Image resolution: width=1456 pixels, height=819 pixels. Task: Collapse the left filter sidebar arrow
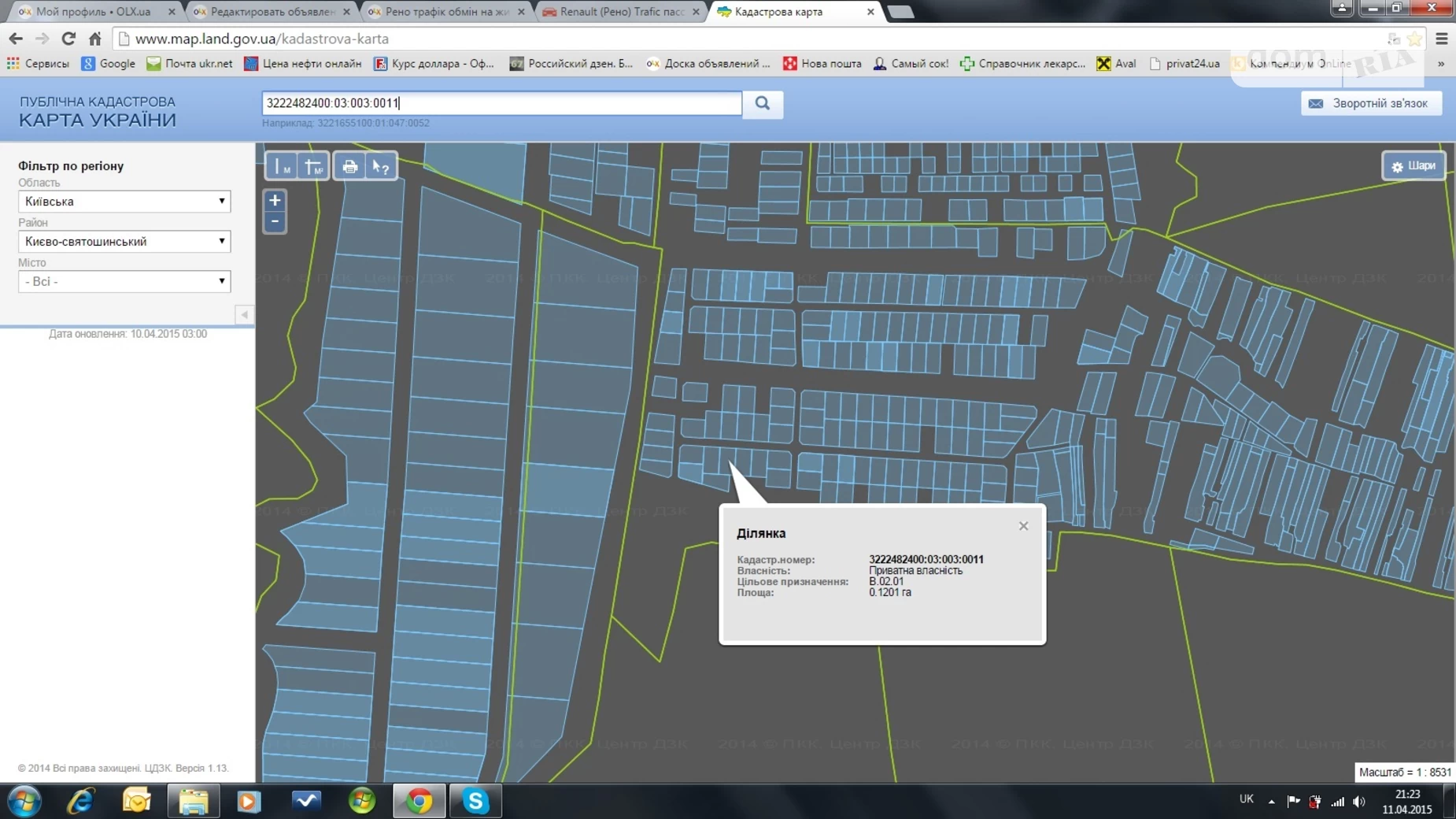tap(245, 315)
